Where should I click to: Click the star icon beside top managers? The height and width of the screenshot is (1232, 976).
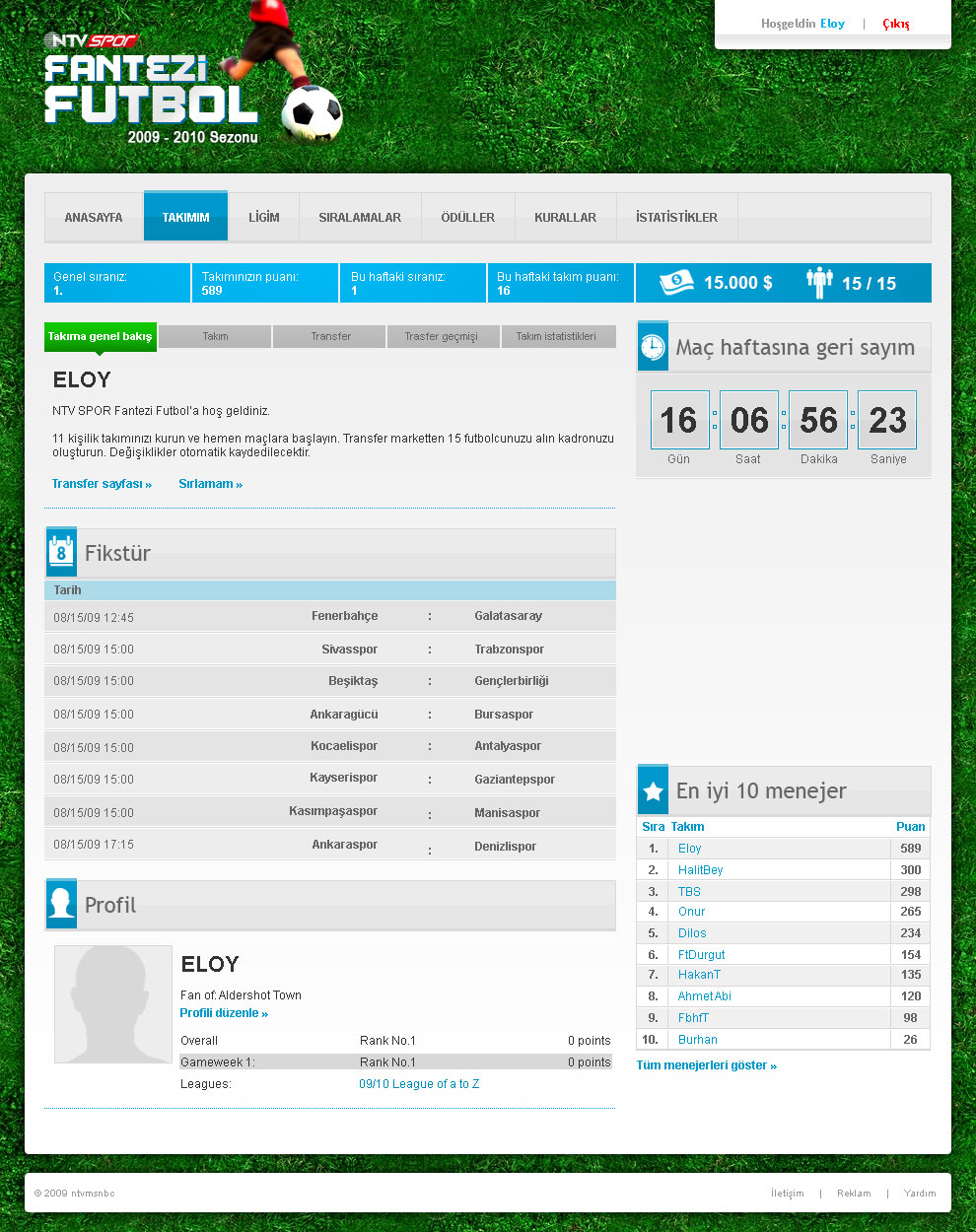[653, 790]
